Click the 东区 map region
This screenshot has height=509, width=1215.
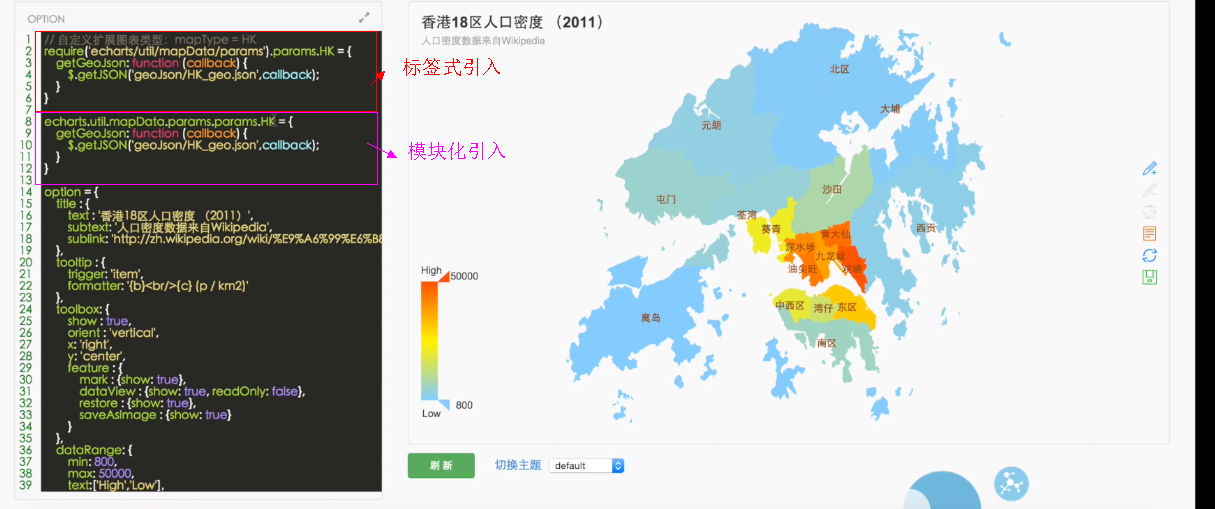(847, 307)
